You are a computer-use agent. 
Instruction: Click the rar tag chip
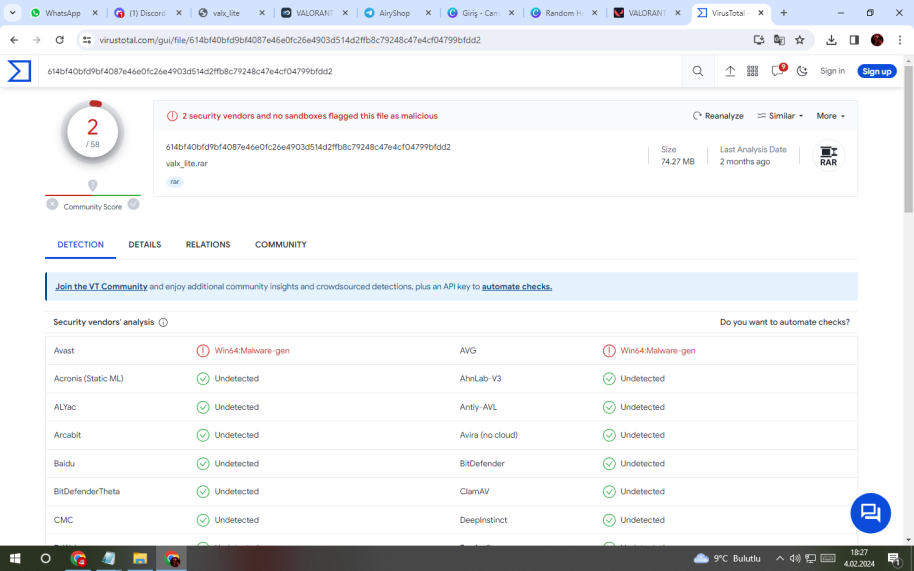174,182
